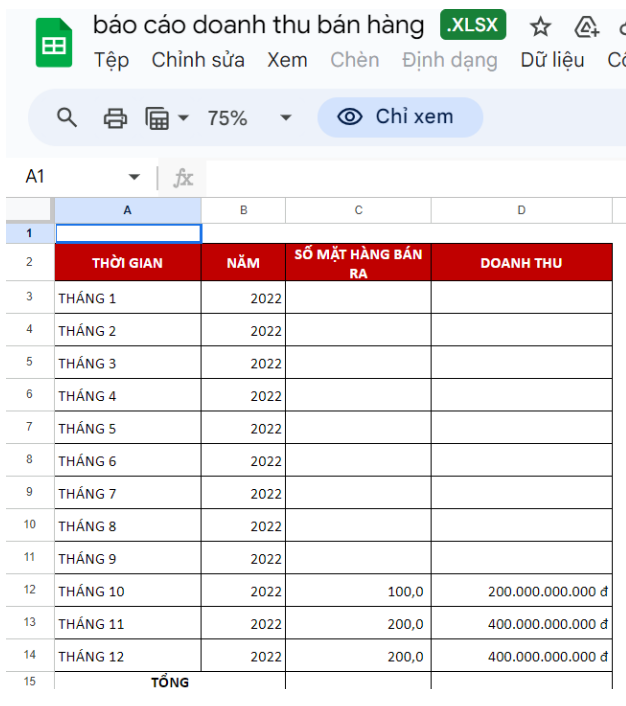Click the select-all corner box

point(29,209)
